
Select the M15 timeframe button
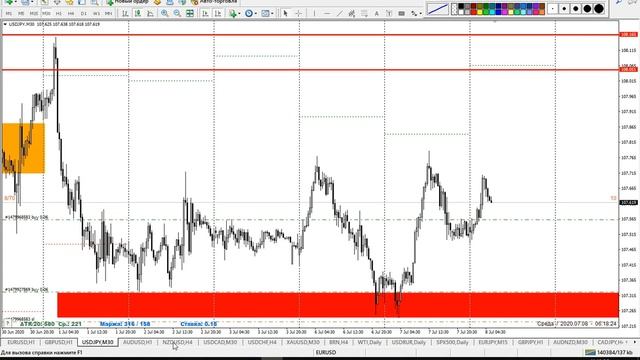34,13
